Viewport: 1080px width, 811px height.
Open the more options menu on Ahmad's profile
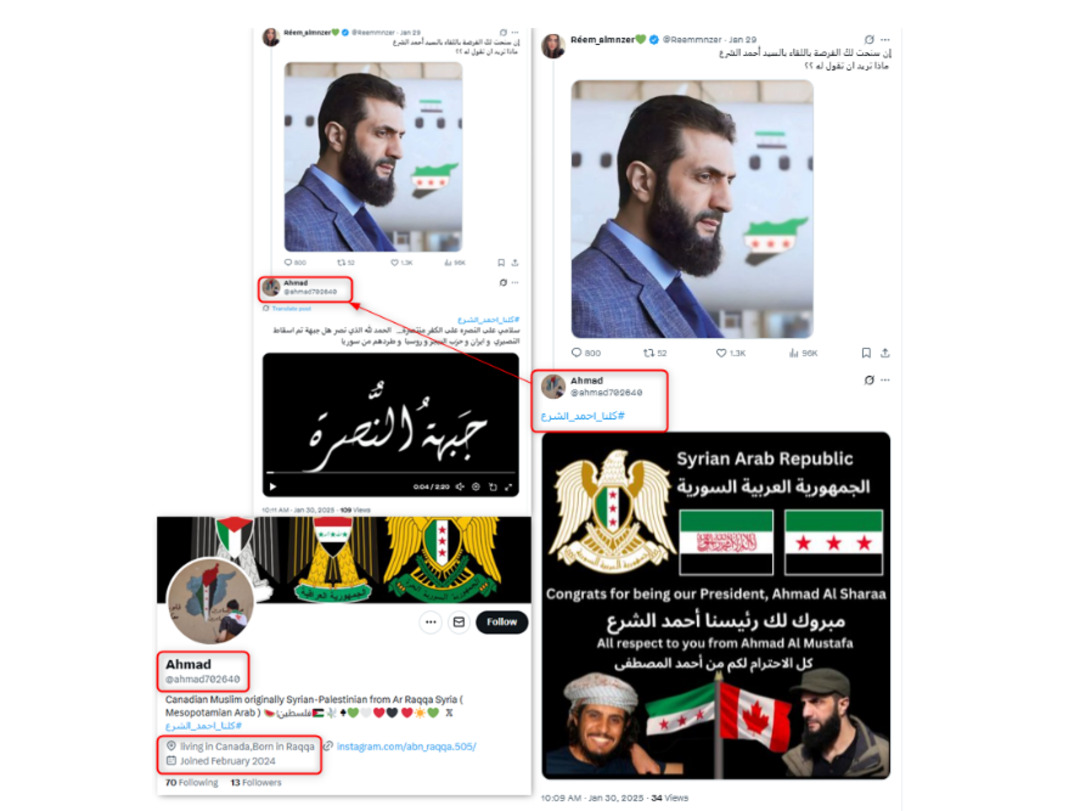click(430, 622)
